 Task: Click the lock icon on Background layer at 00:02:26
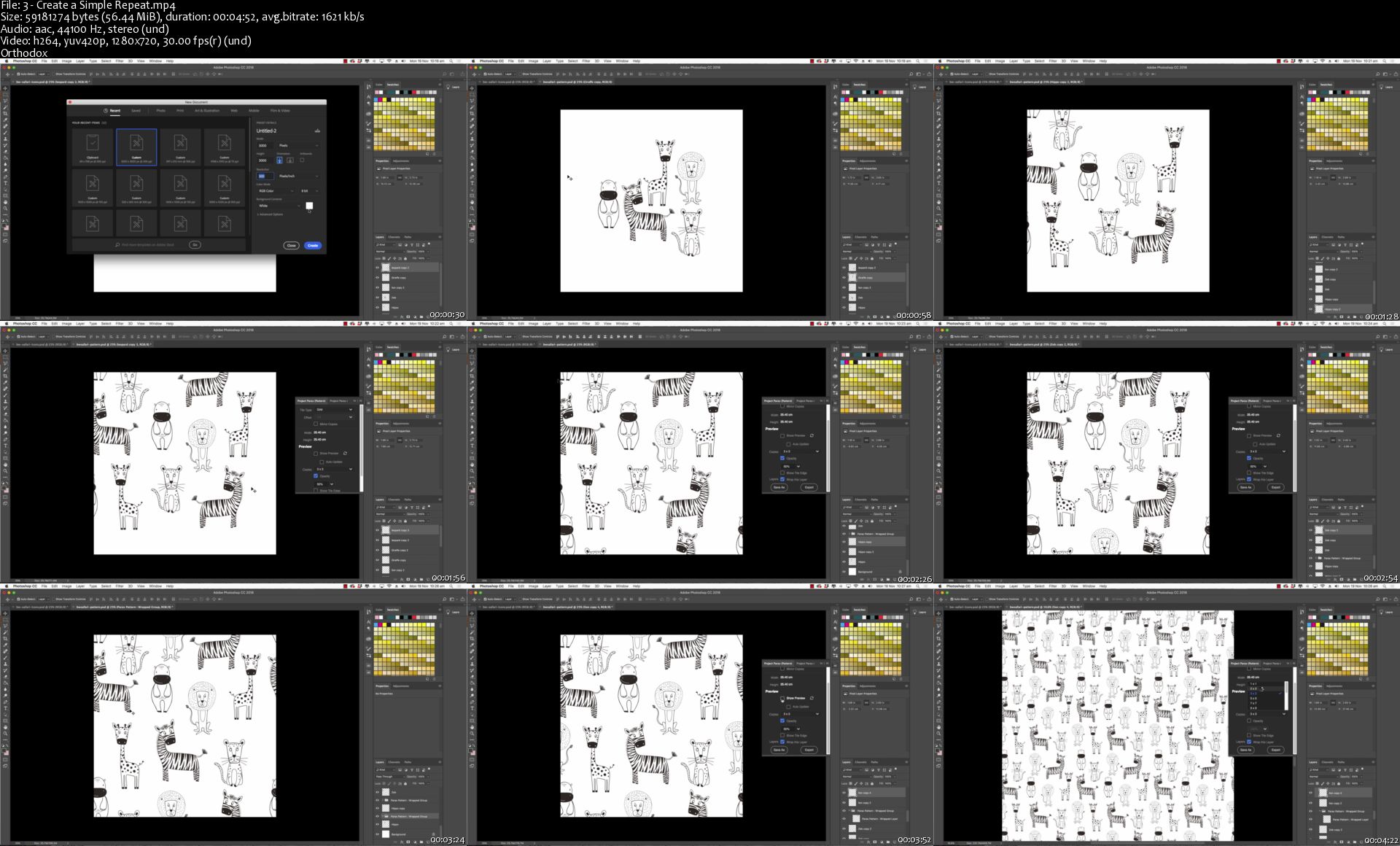pyautogui.click(x=901, y=572)
